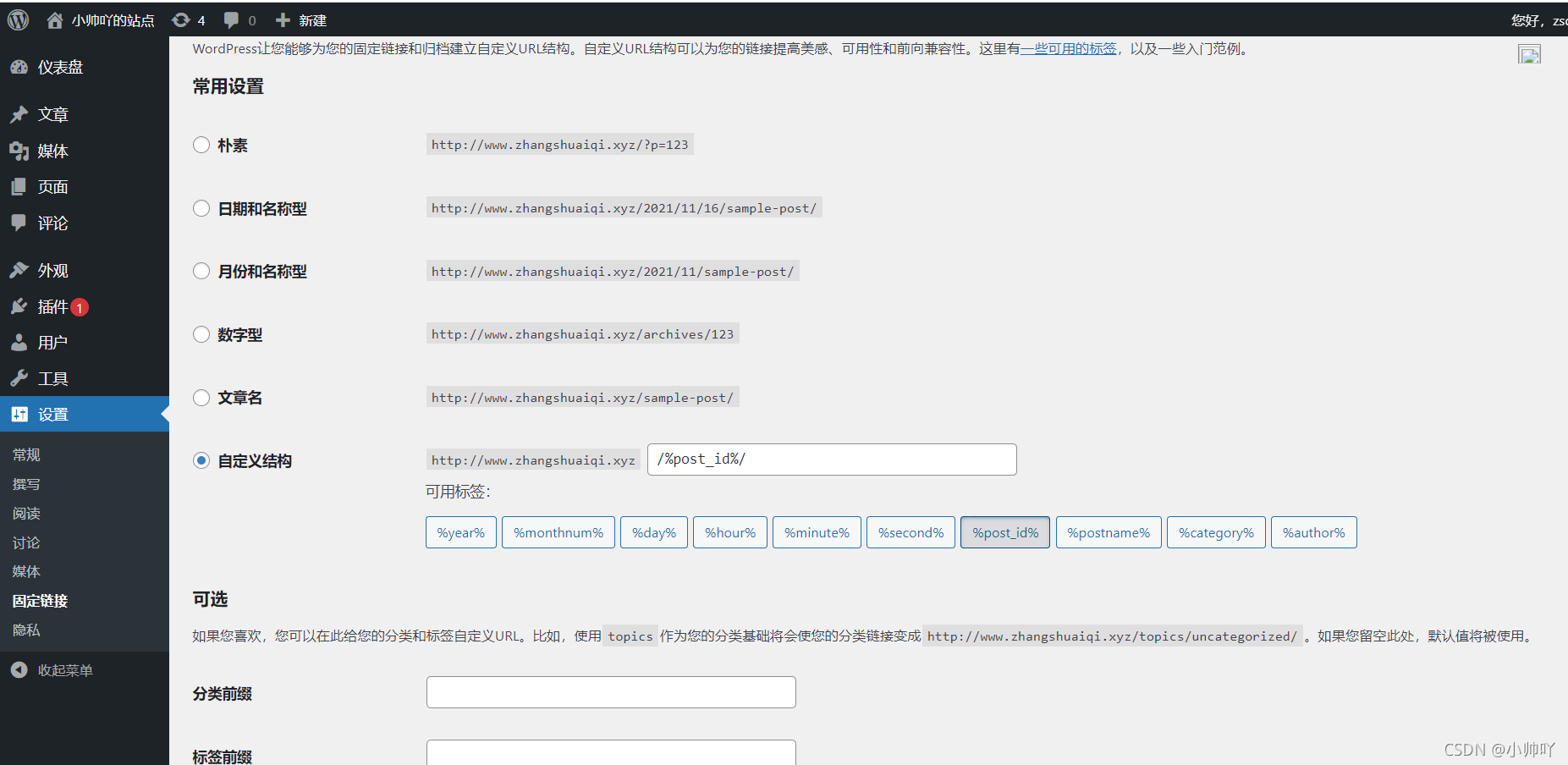Click the 设置 settings icon

coord(19,414)
